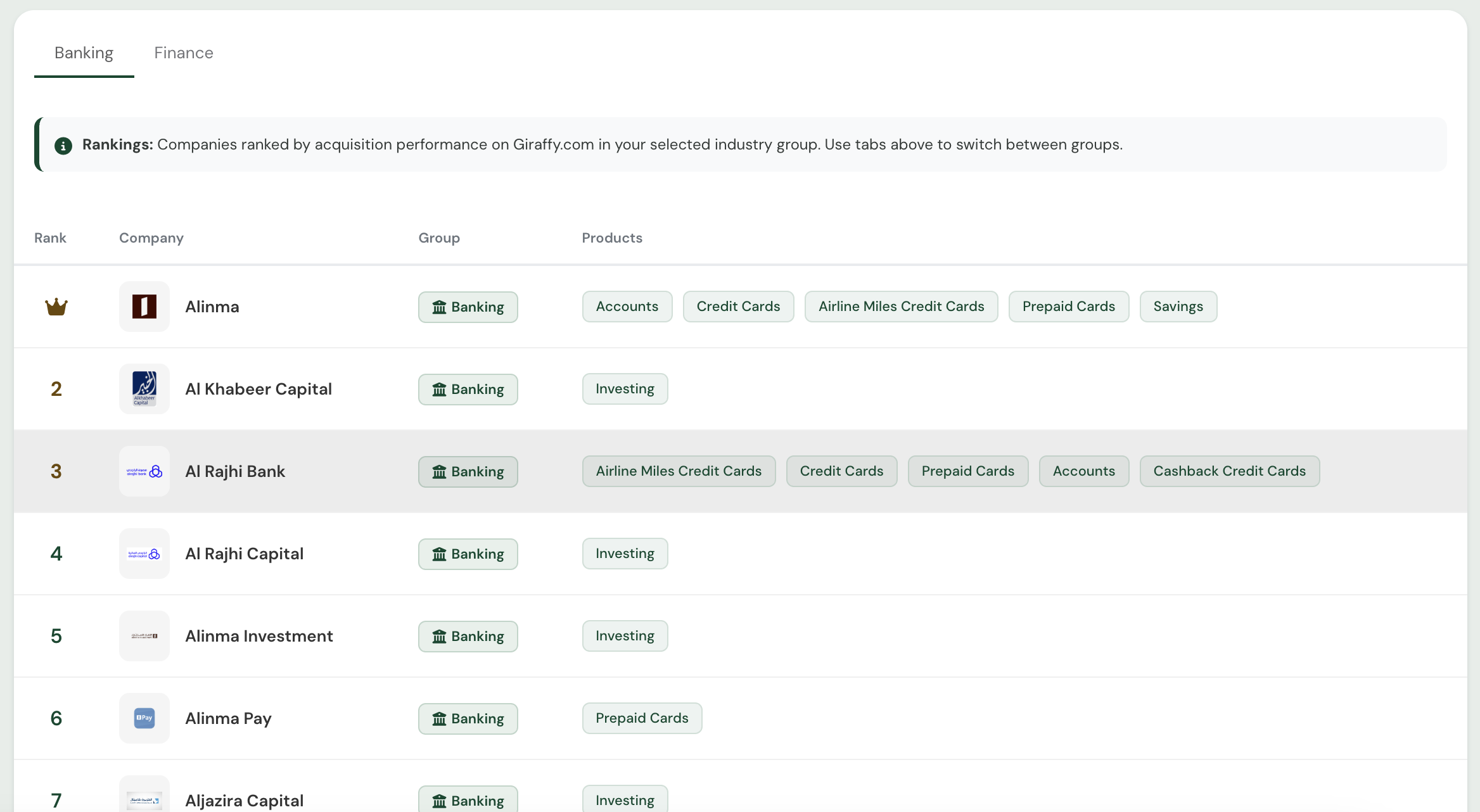Image resolution: width=1480 pixels, height=812 pixels.
Task: Click the Investing tag for Alinma Investment
Action: pyautogui.click(x=625, y=636)
